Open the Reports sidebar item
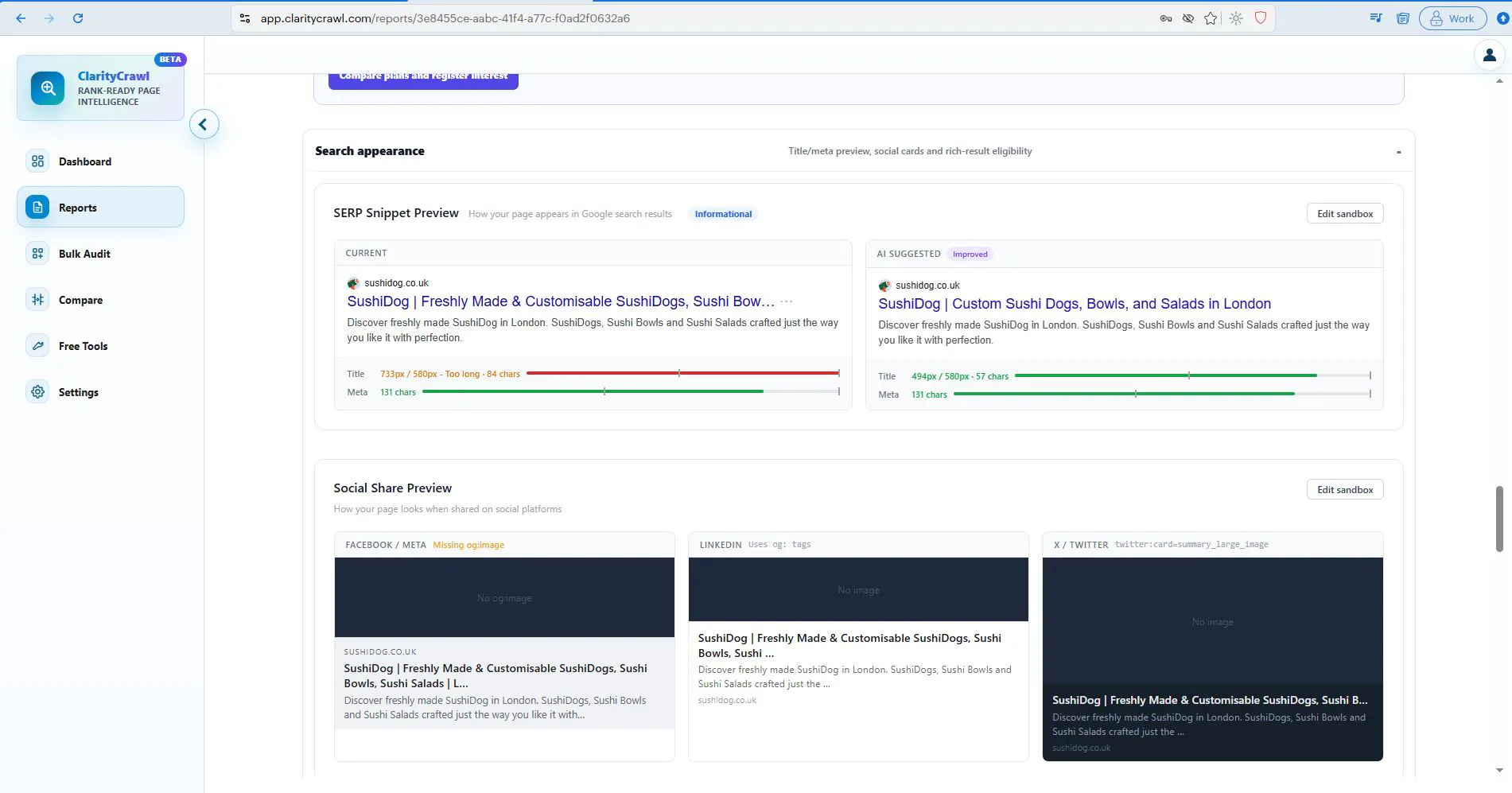This screenshot has height=793, width=1512. 100,208
